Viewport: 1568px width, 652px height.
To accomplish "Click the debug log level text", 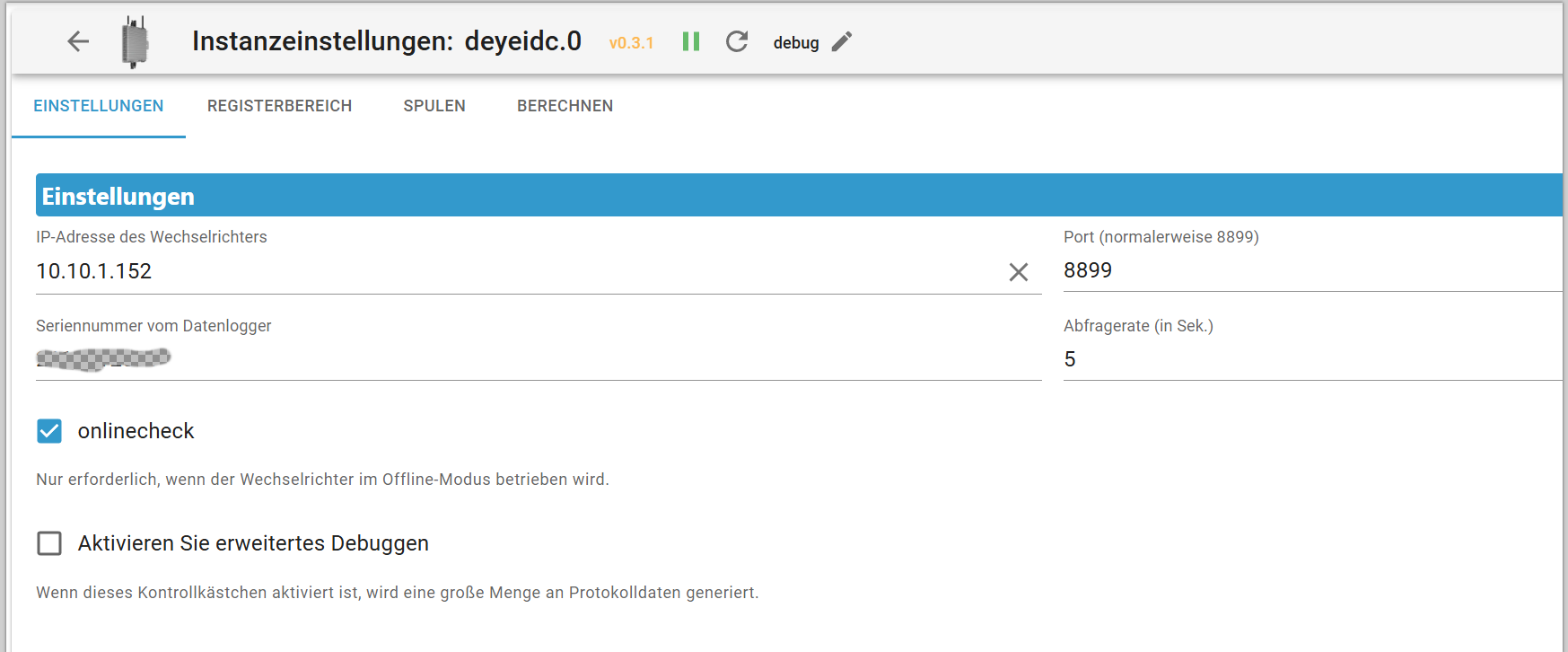I will [796, 43].
